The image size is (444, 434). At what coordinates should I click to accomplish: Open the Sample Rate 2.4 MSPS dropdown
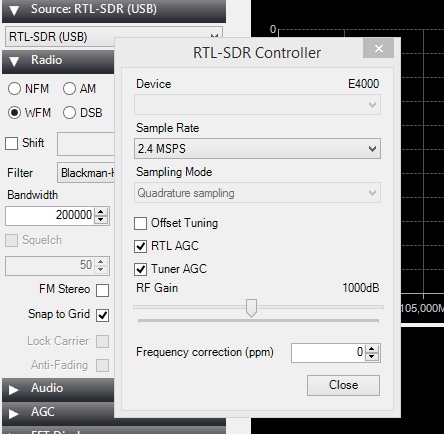coord(257,149)
